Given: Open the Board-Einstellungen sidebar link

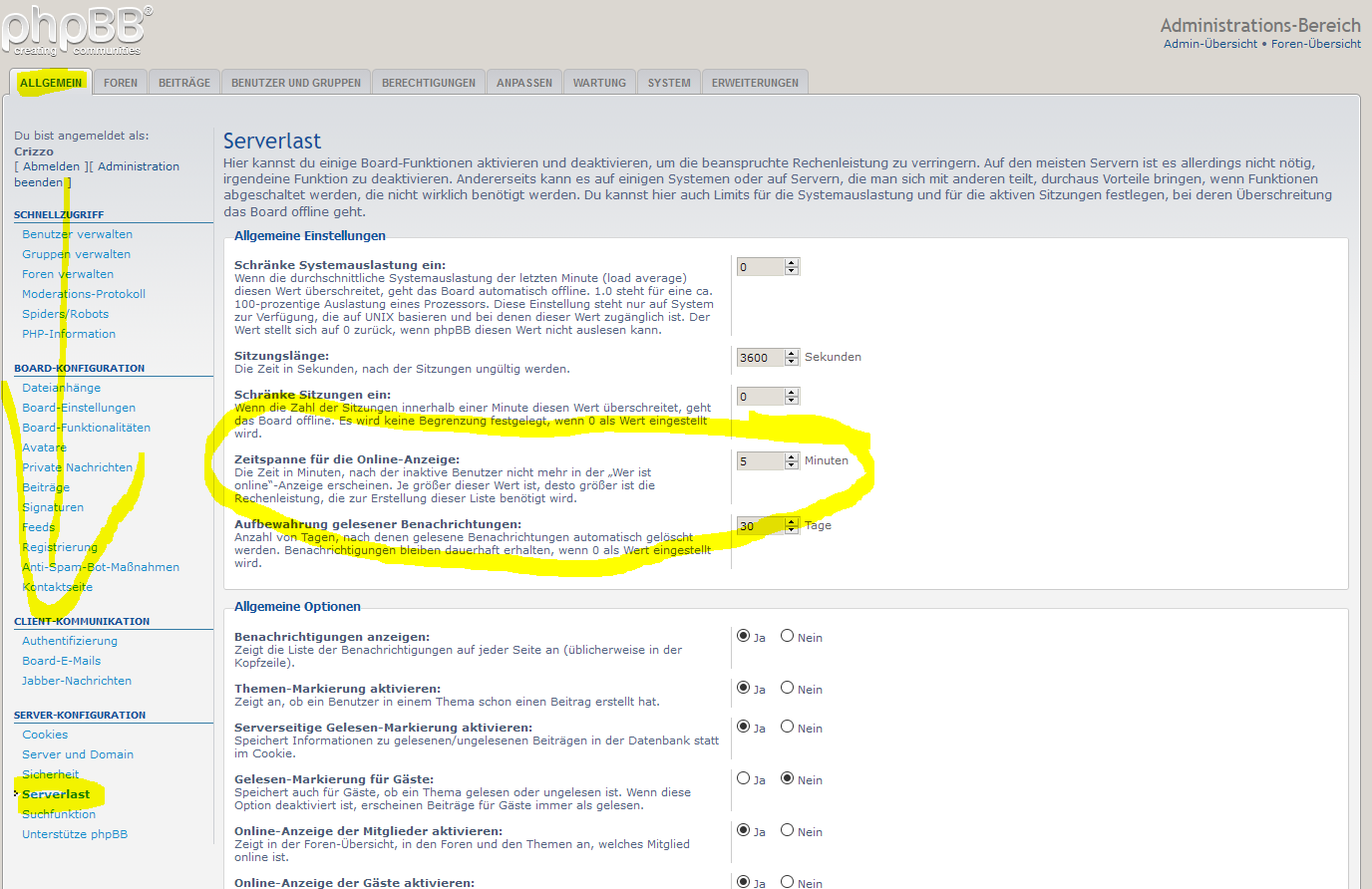Looking at the screenshot, I should click(79, 408).
